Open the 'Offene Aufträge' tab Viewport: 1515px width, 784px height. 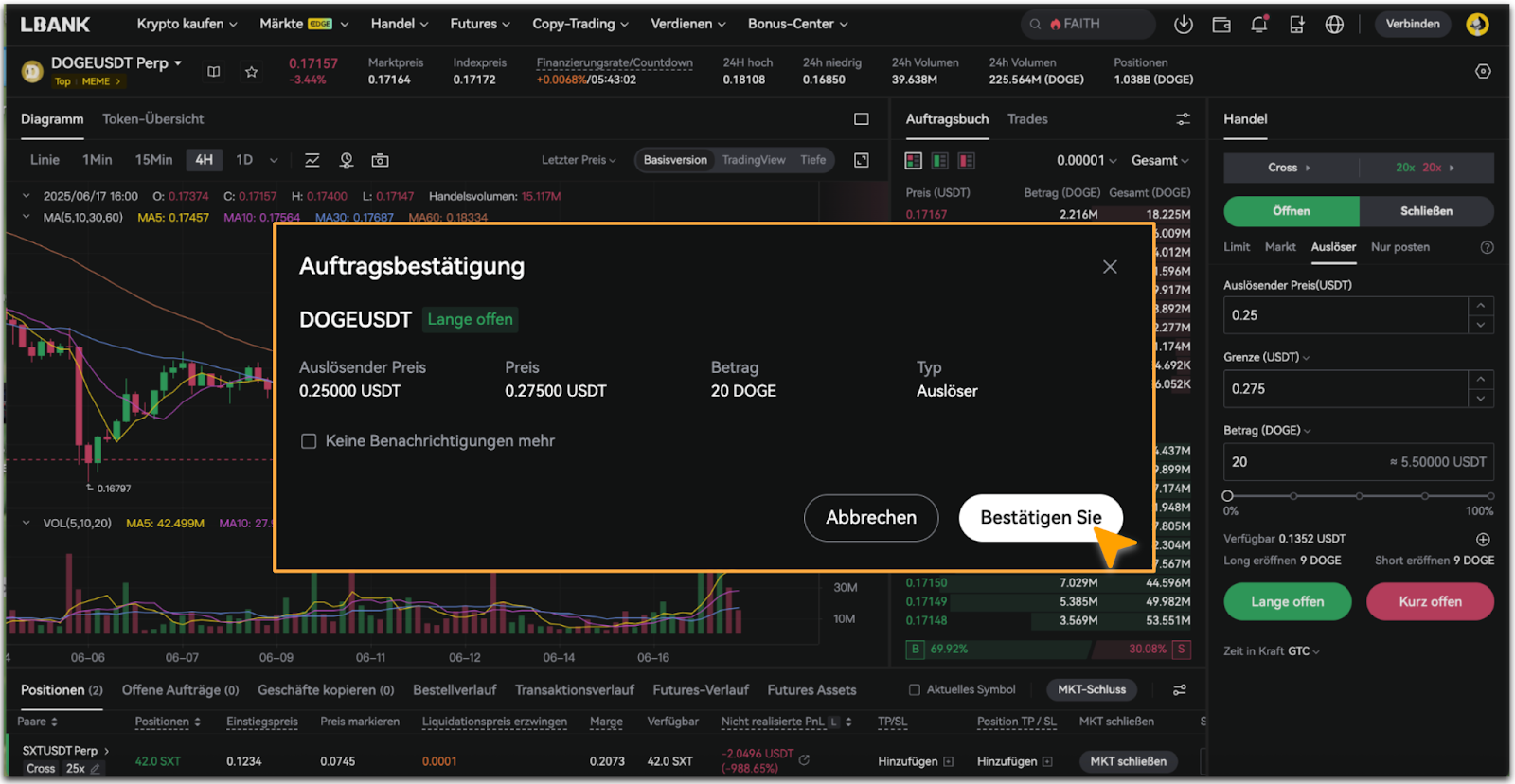click(x=179, y=690)
